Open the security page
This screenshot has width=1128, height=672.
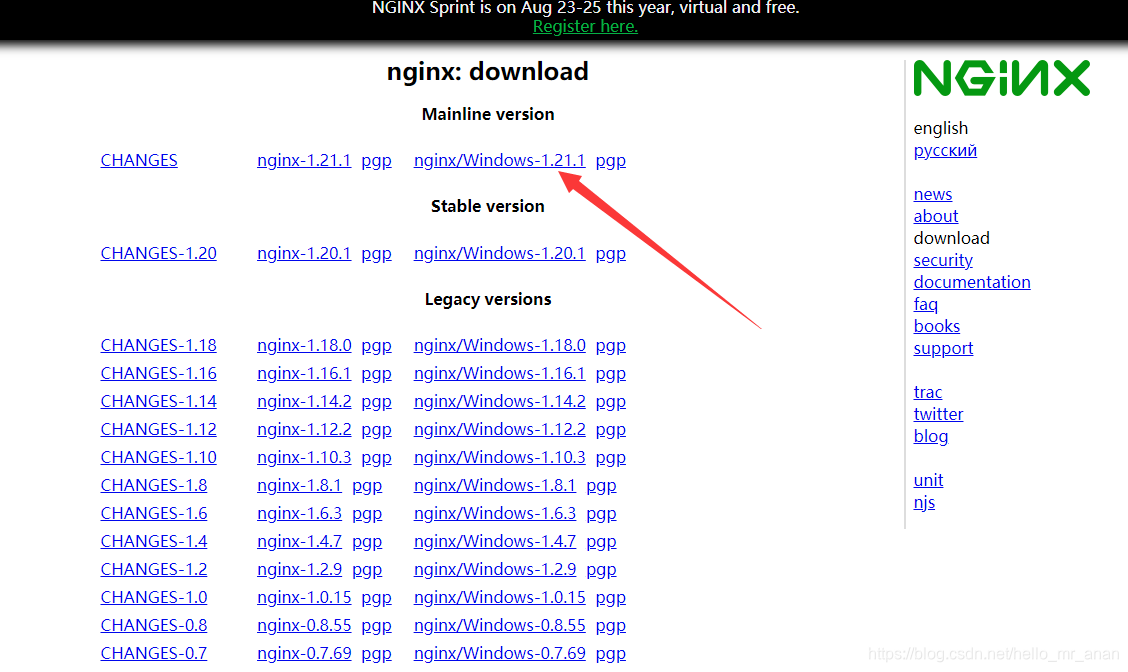[x=942, y=261]
